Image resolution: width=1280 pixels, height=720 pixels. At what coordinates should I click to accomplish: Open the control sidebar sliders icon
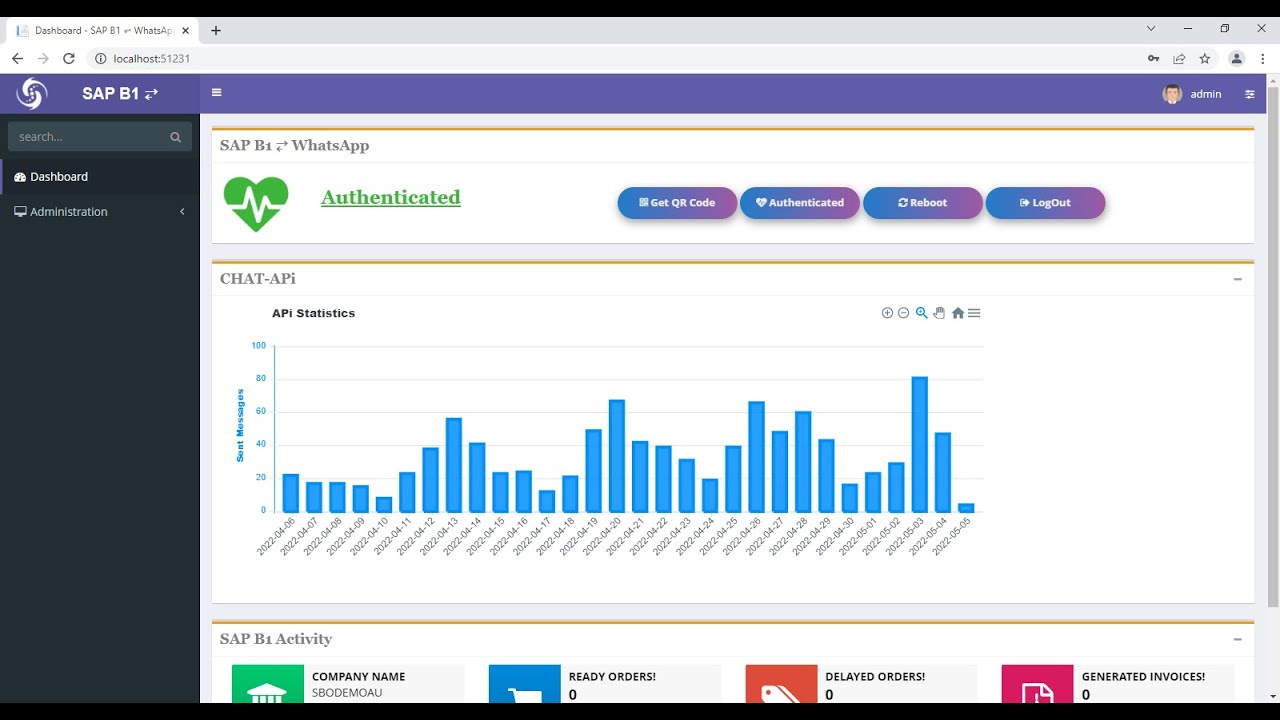(1250, 94)
